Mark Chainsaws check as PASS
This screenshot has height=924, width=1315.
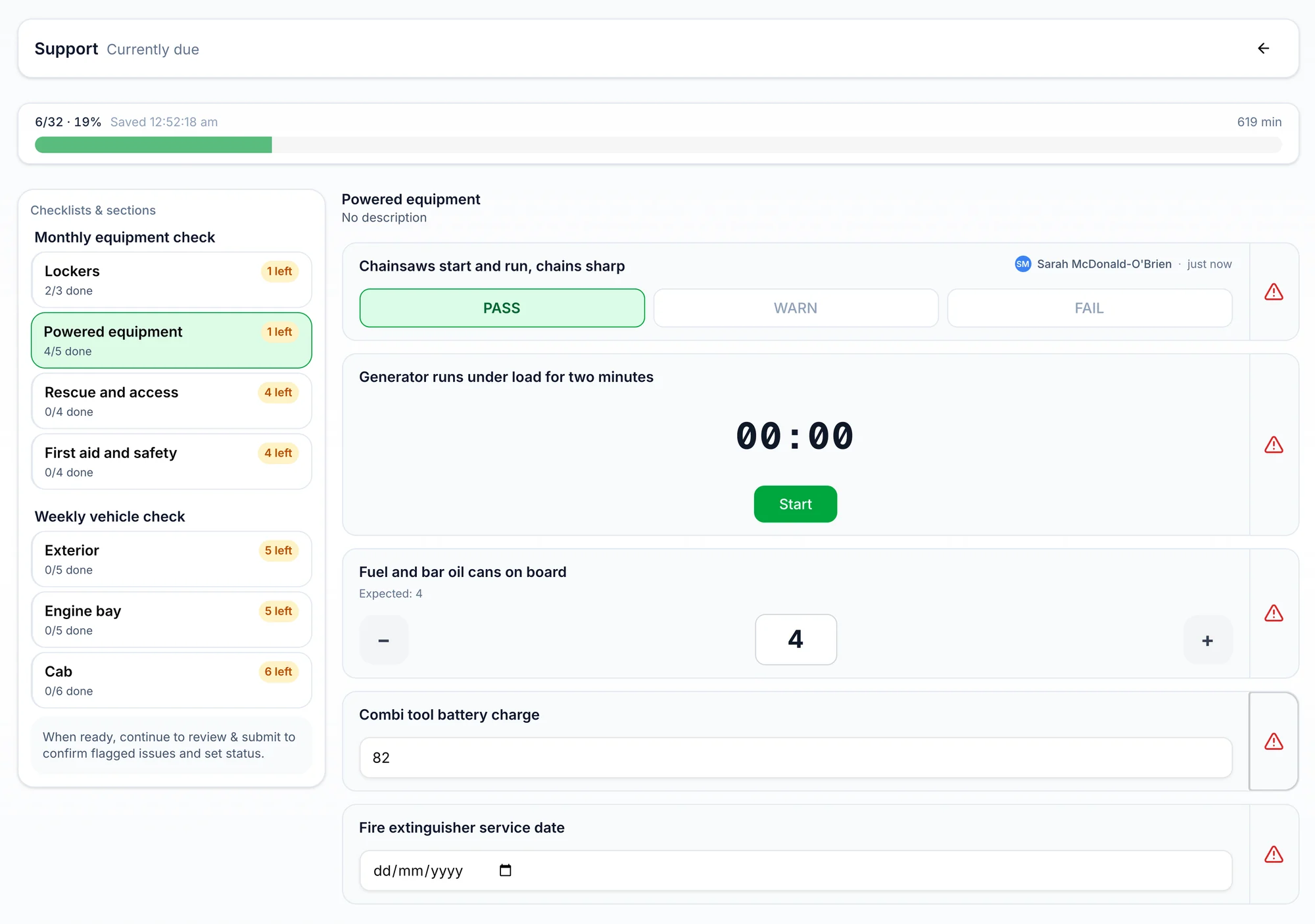coord(502,308)
